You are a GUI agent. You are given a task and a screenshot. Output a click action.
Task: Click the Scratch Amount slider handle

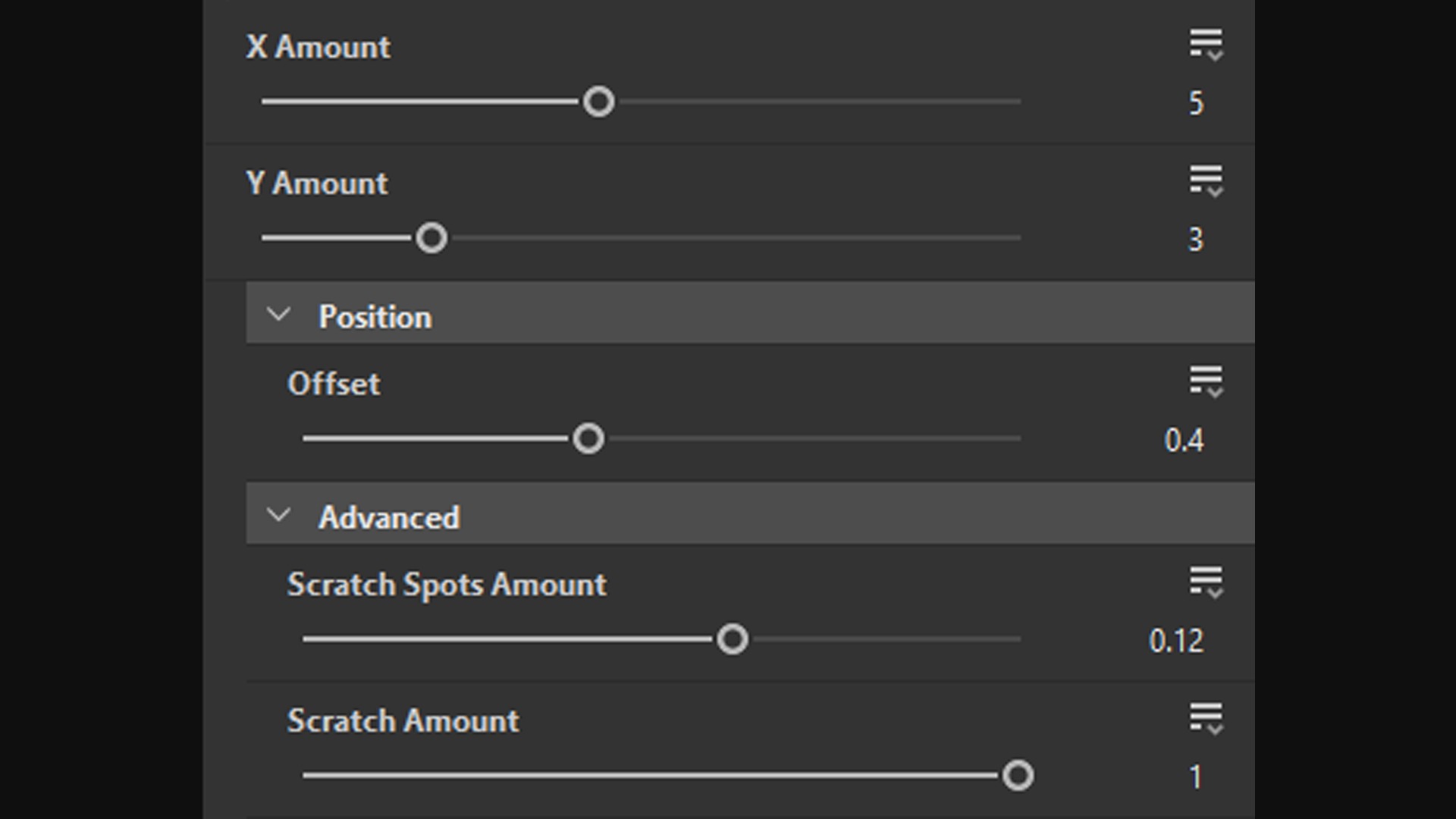[1018, 776]
